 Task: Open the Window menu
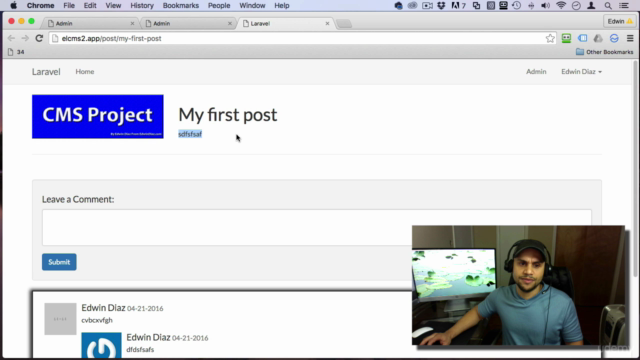(x=252, y=5)
